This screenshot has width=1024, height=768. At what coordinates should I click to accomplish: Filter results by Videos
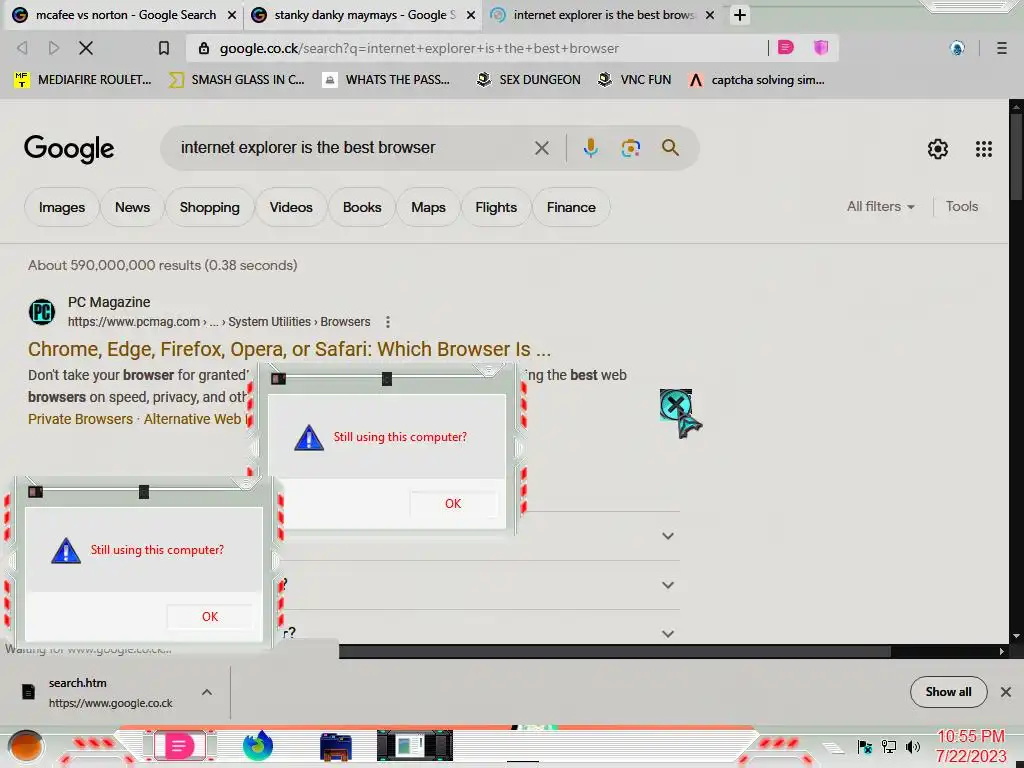coord(291,207)
